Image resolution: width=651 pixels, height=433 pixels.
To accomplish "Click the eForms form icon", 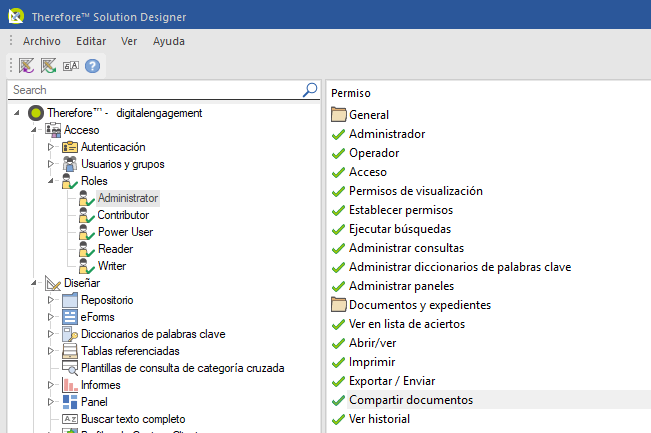I will tap(70, 317).
